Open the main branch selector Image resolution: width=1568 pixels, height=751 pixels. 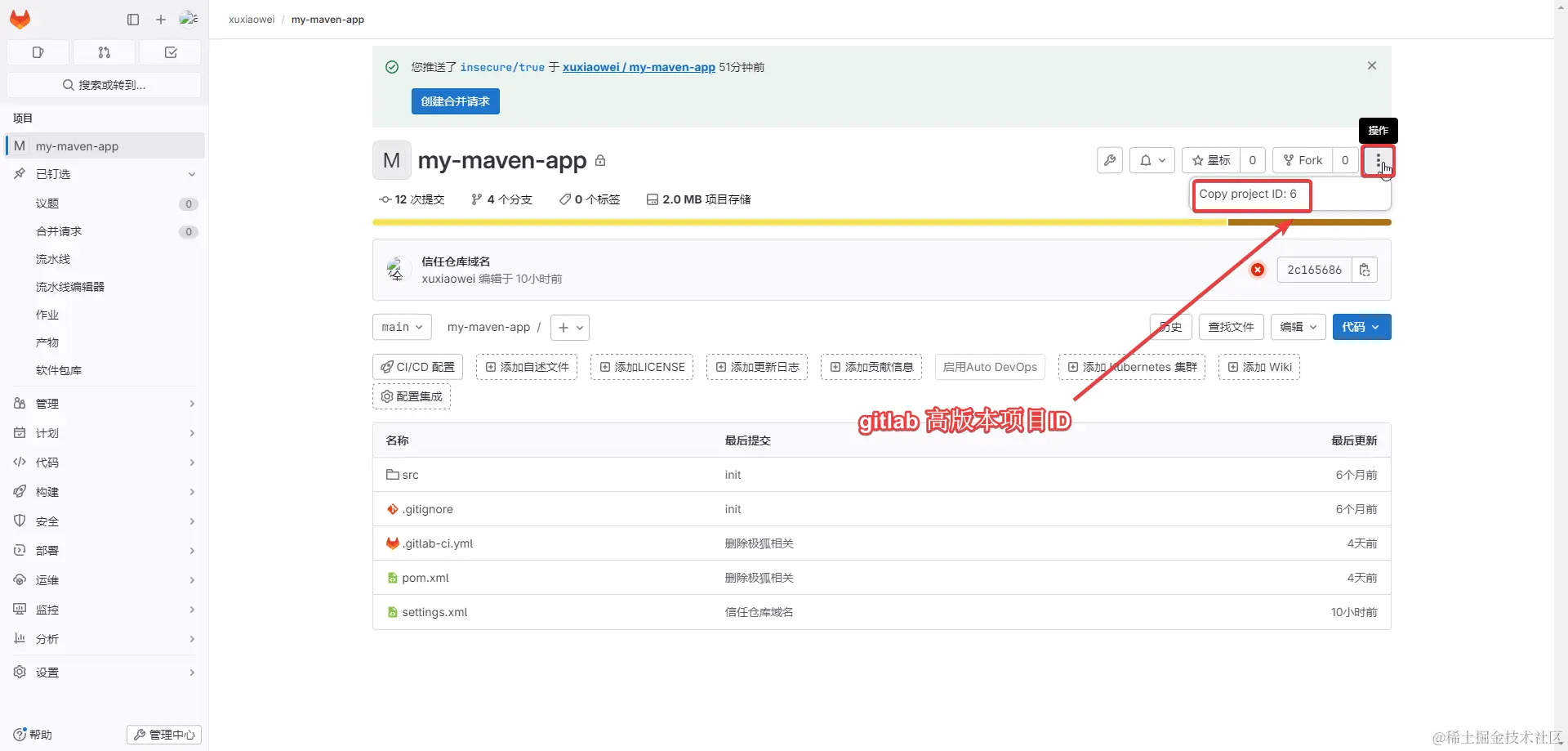click(x=402, y=327)
